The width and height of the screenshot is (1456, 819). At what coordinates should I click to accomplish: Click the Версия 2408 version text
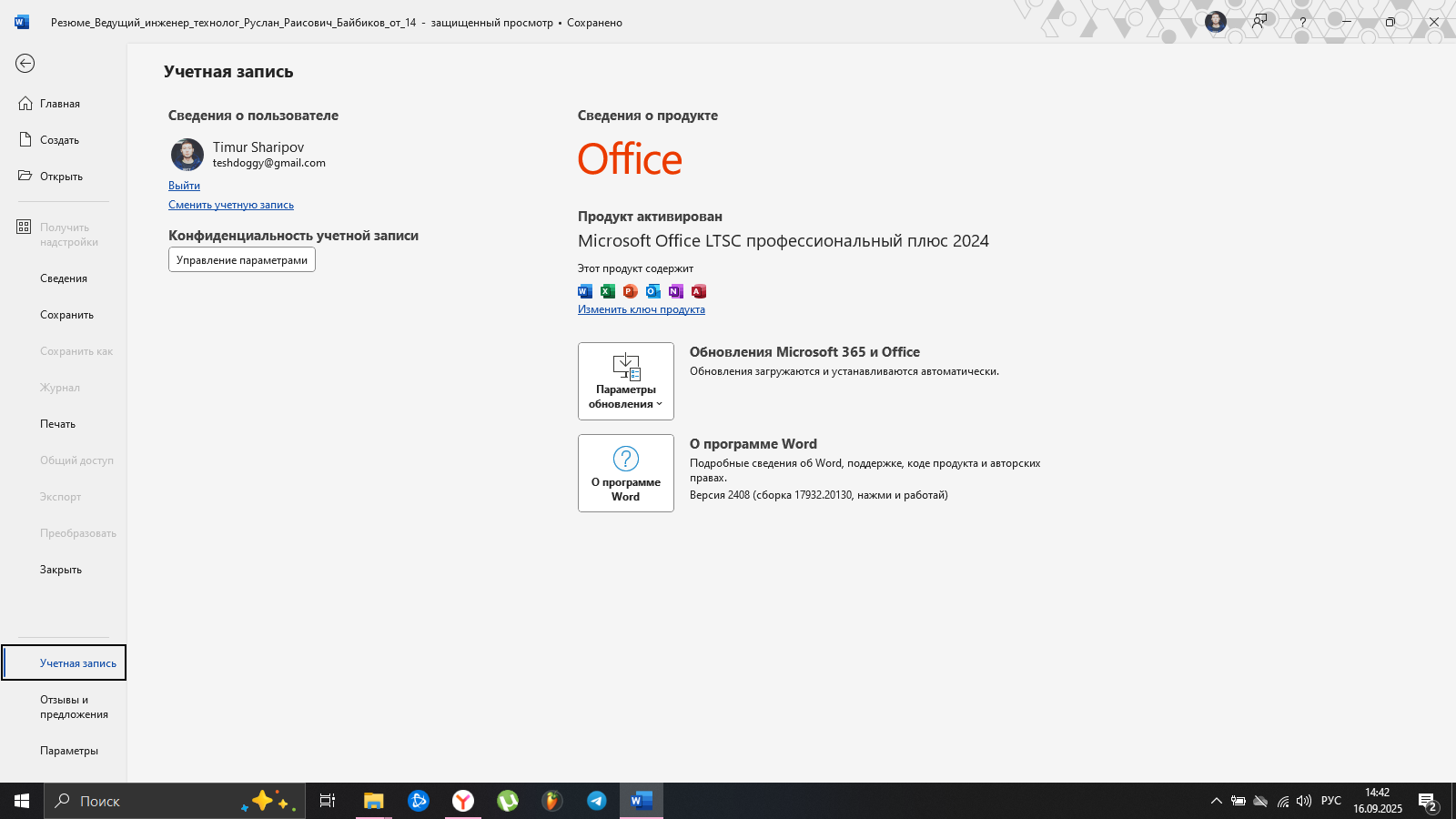click(x=819, y=495)
